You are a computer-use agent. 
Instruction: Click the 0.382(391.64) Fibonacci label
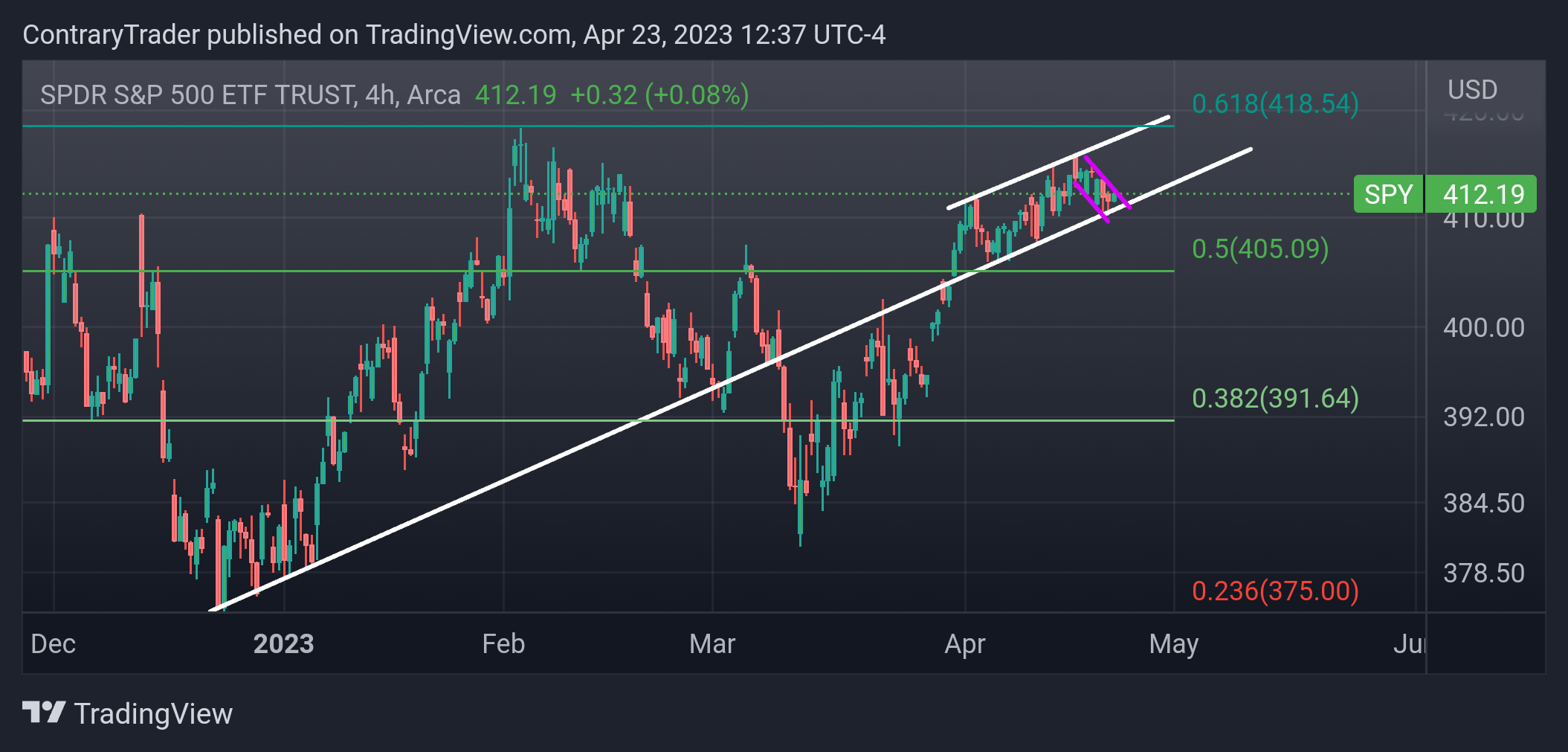pyautogui.click(x=1275, y=399)
